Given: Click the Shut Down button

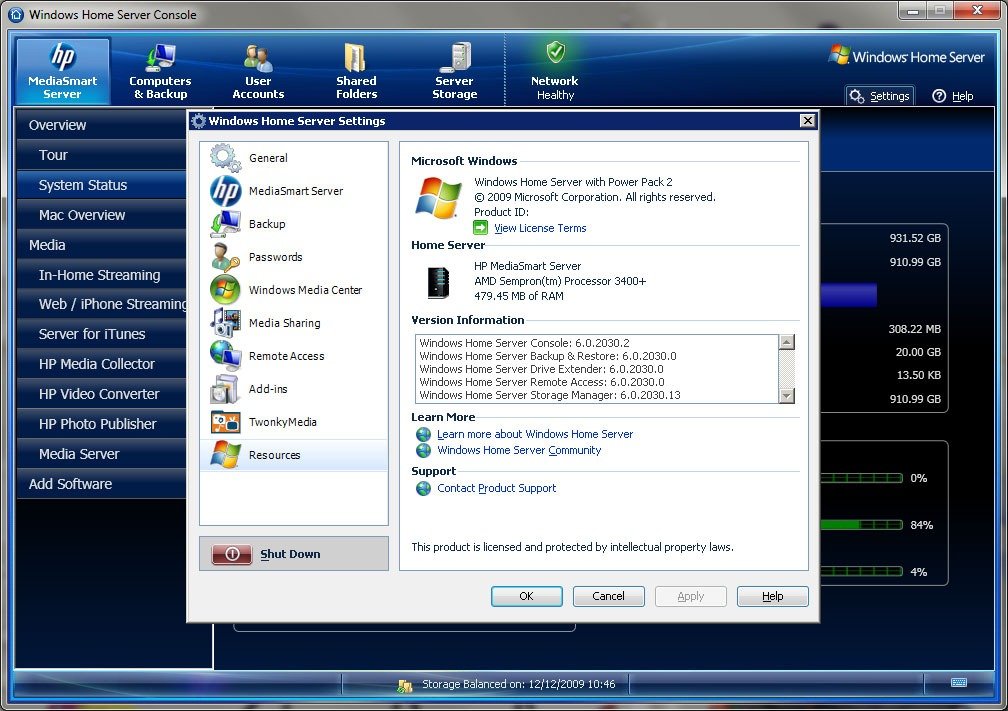Looking at the screenshot, I should point(294,554).
